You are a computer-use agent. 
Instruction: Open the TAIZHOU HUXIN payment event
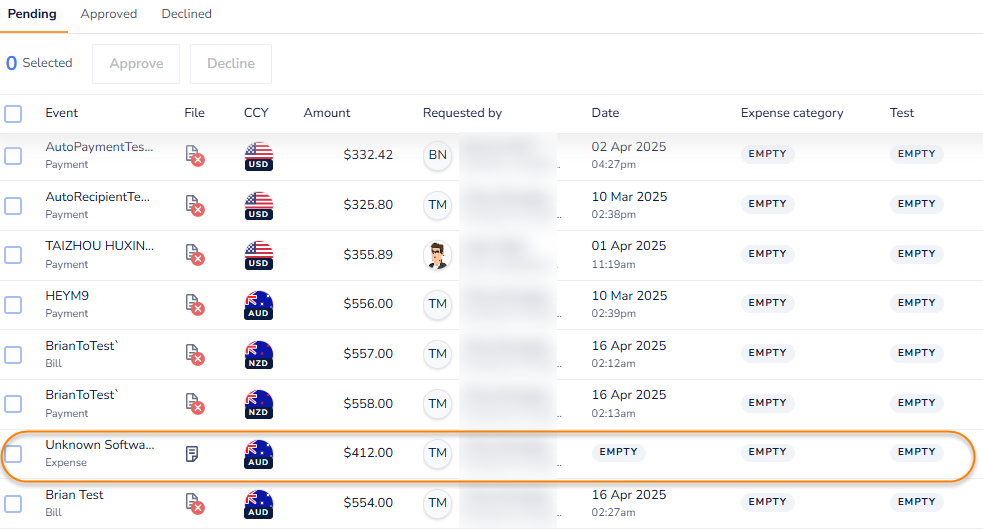tap(99, 246)
